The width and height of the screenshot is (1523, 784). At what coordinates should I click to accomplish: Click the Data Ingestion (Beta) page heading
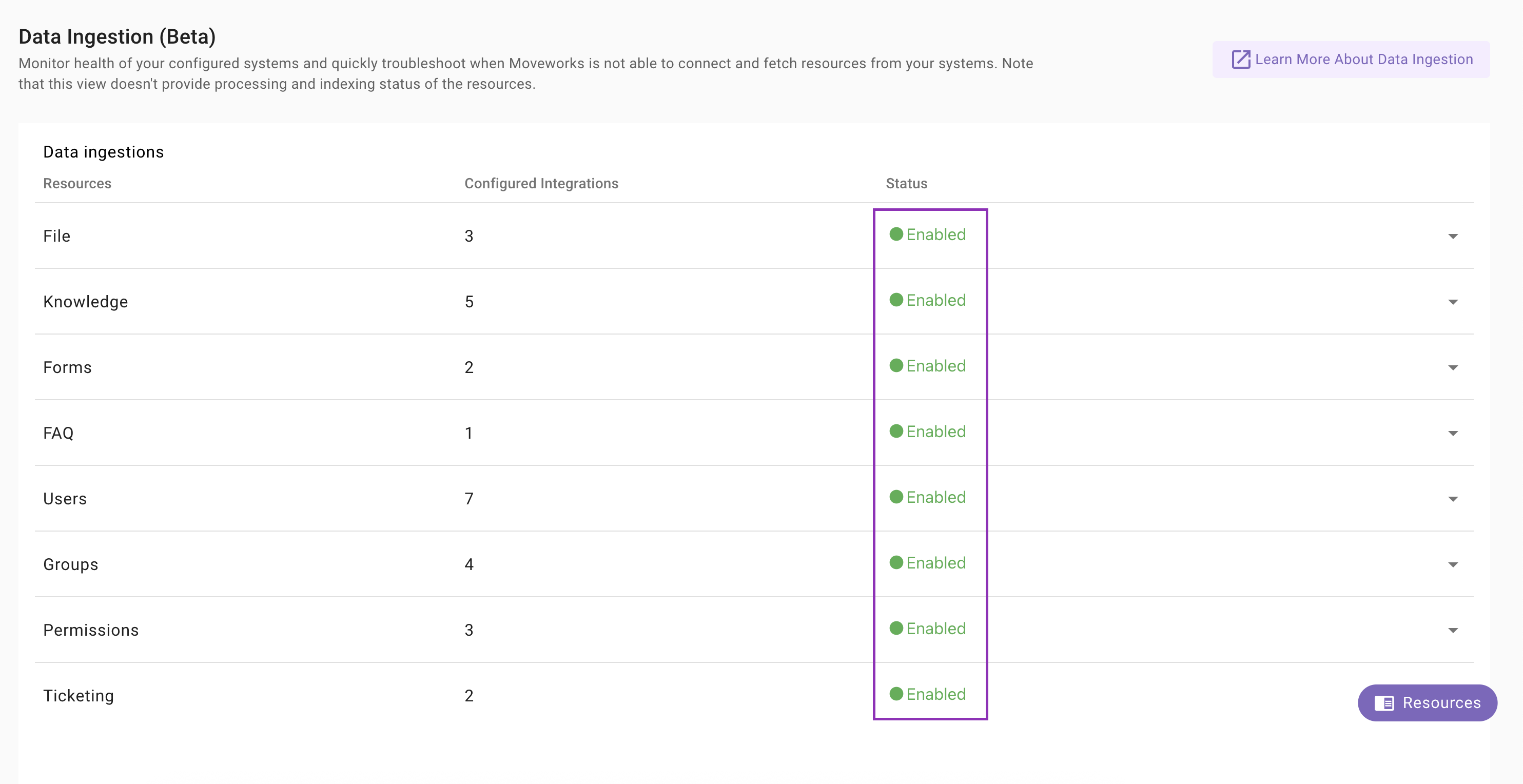117,36
